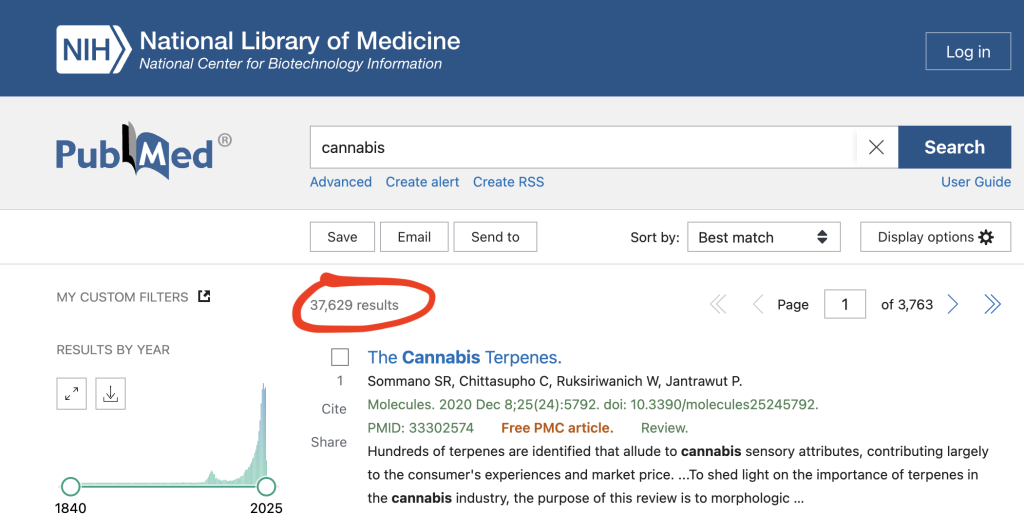This screenshot has height=532, width=1024.
Task: Open the Sort by Best match dropdown
Action: pyautogui.click(x=763, y=237)
